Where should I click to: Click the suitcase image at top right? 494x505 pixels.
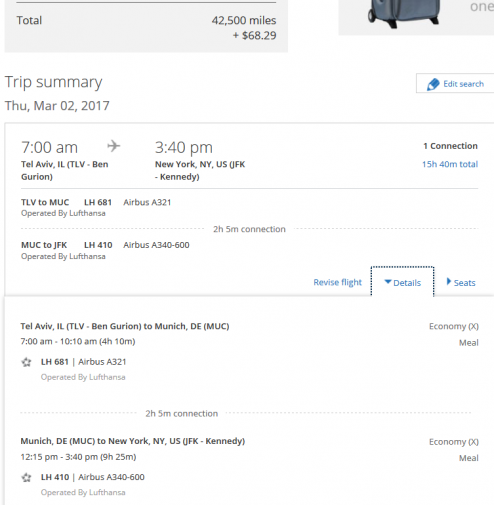tap(404, 13)
